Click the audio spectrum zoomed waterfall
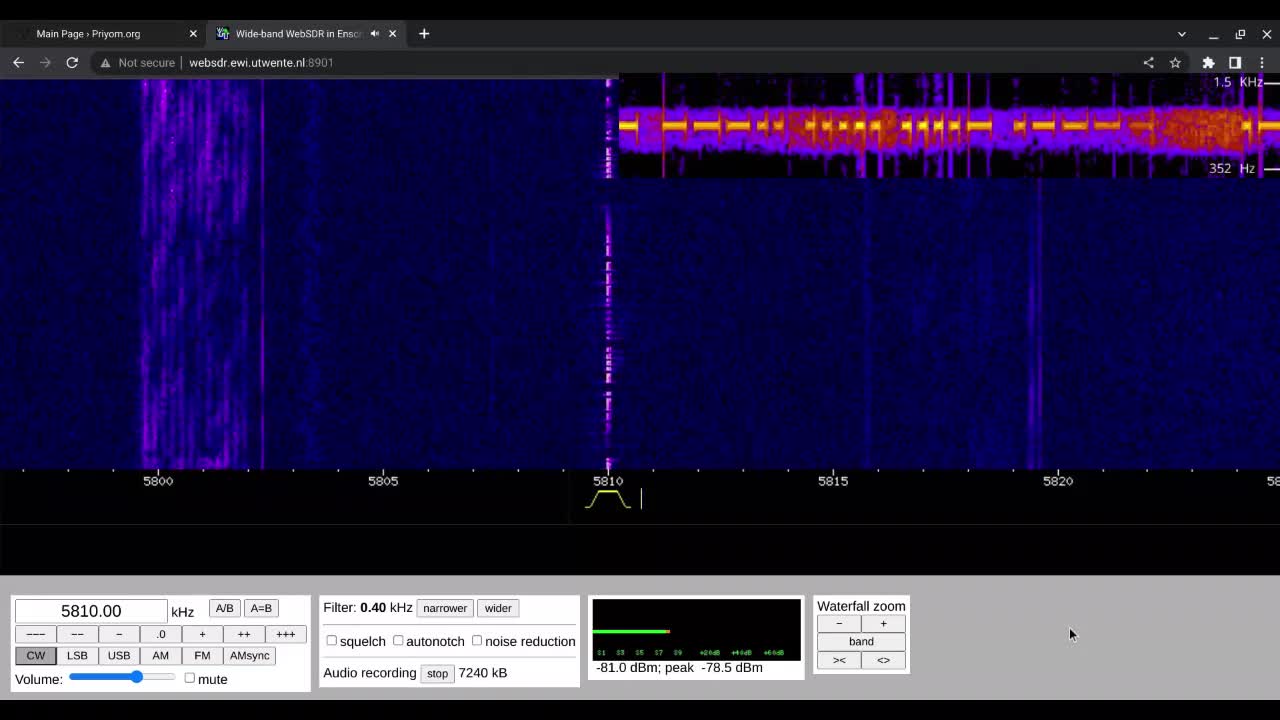The image size is (1280, 720). (x=949, y=126)
